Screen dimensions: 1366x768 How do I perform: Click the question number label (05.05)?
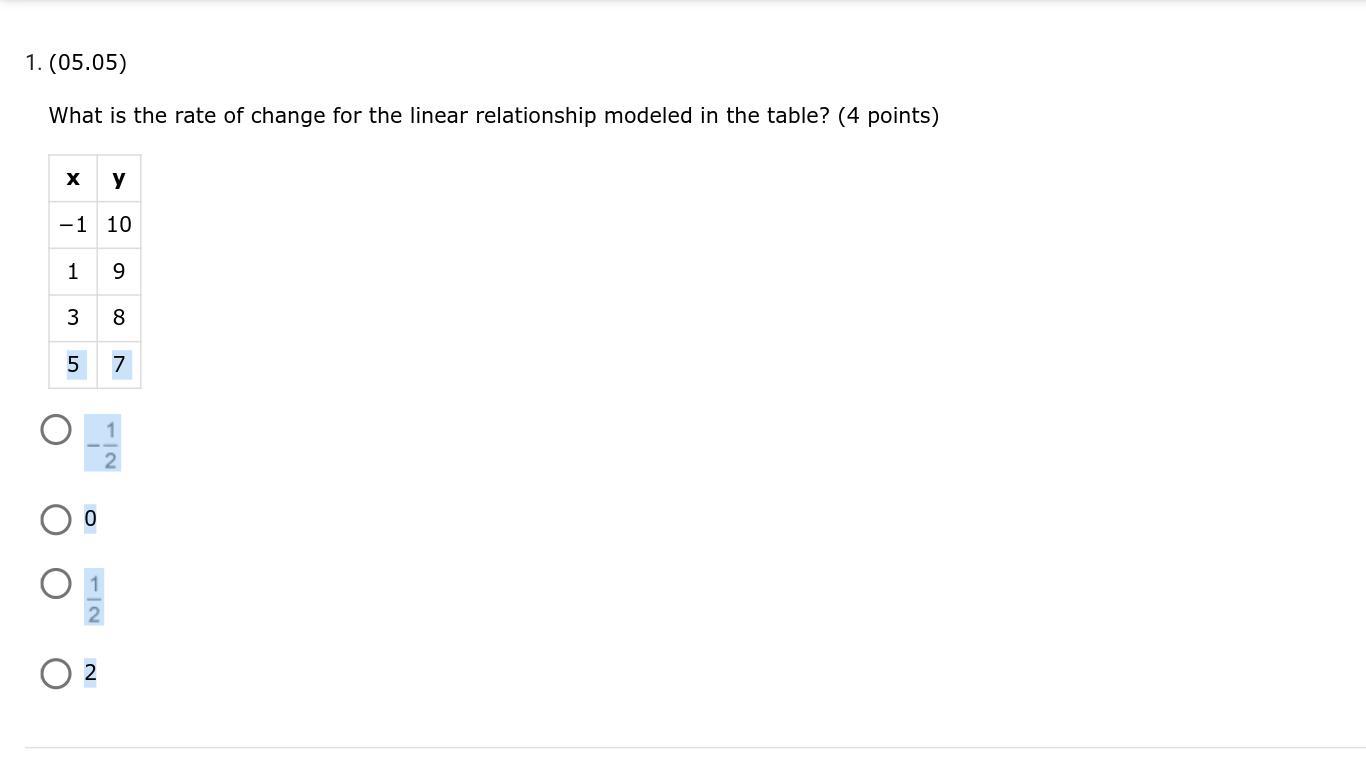point(88,63)
